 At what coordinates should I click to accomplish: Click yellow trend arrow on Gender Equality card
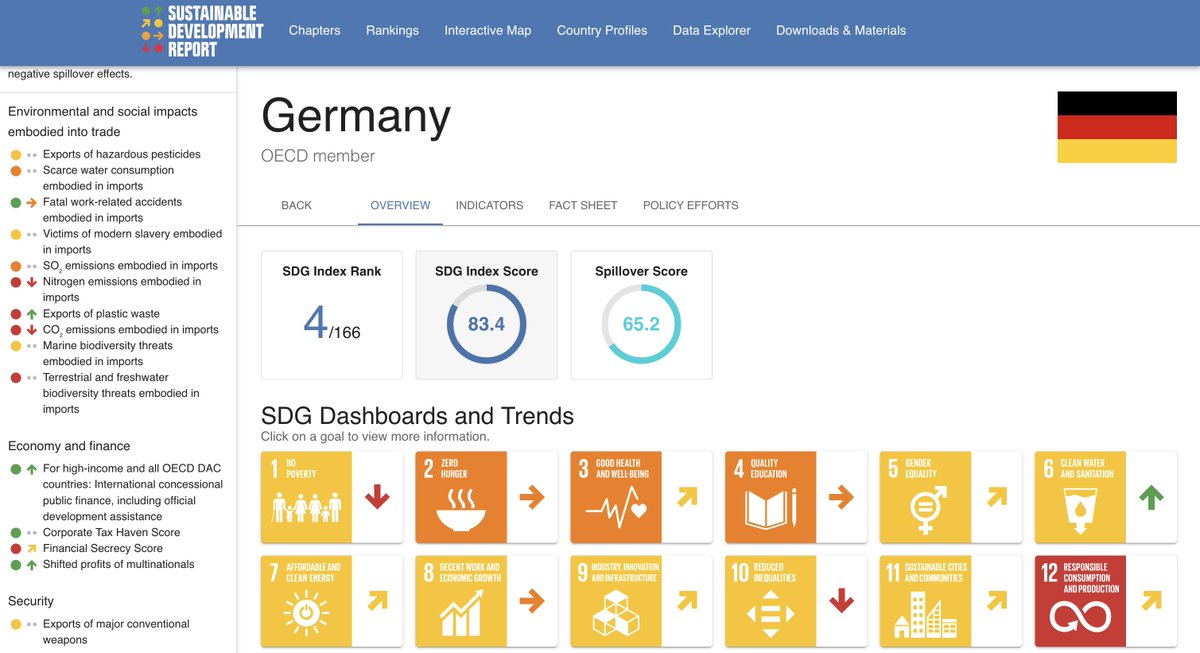click(997, 497)
